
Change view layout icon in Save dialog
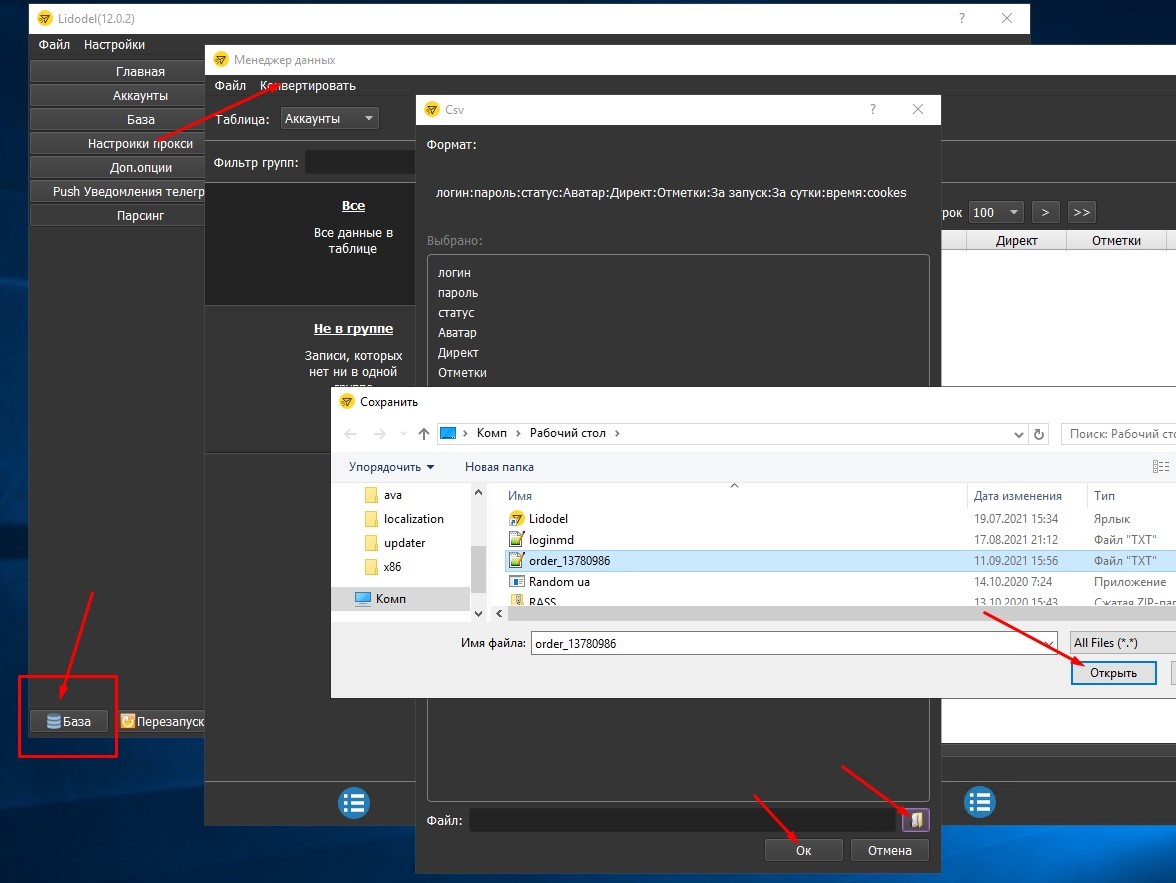(x=1160, y=467)
